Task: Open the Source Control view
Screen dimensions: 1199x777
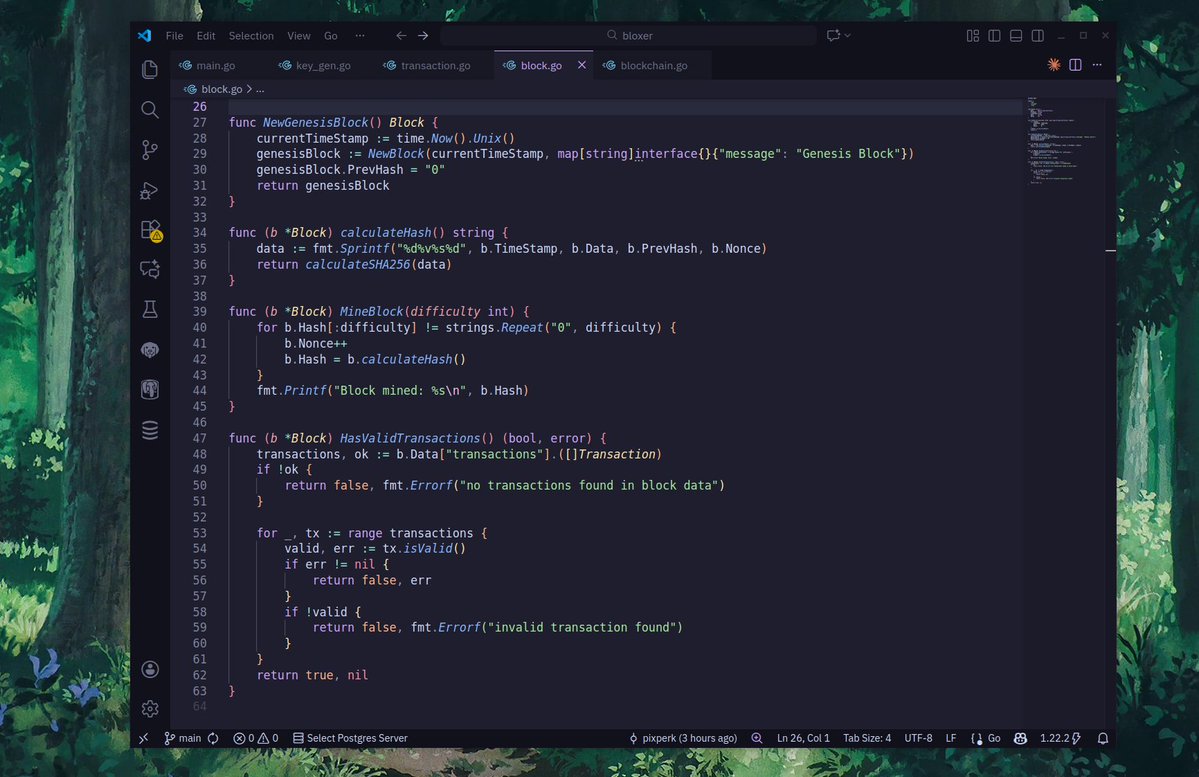Action: (x=150, y=150)
